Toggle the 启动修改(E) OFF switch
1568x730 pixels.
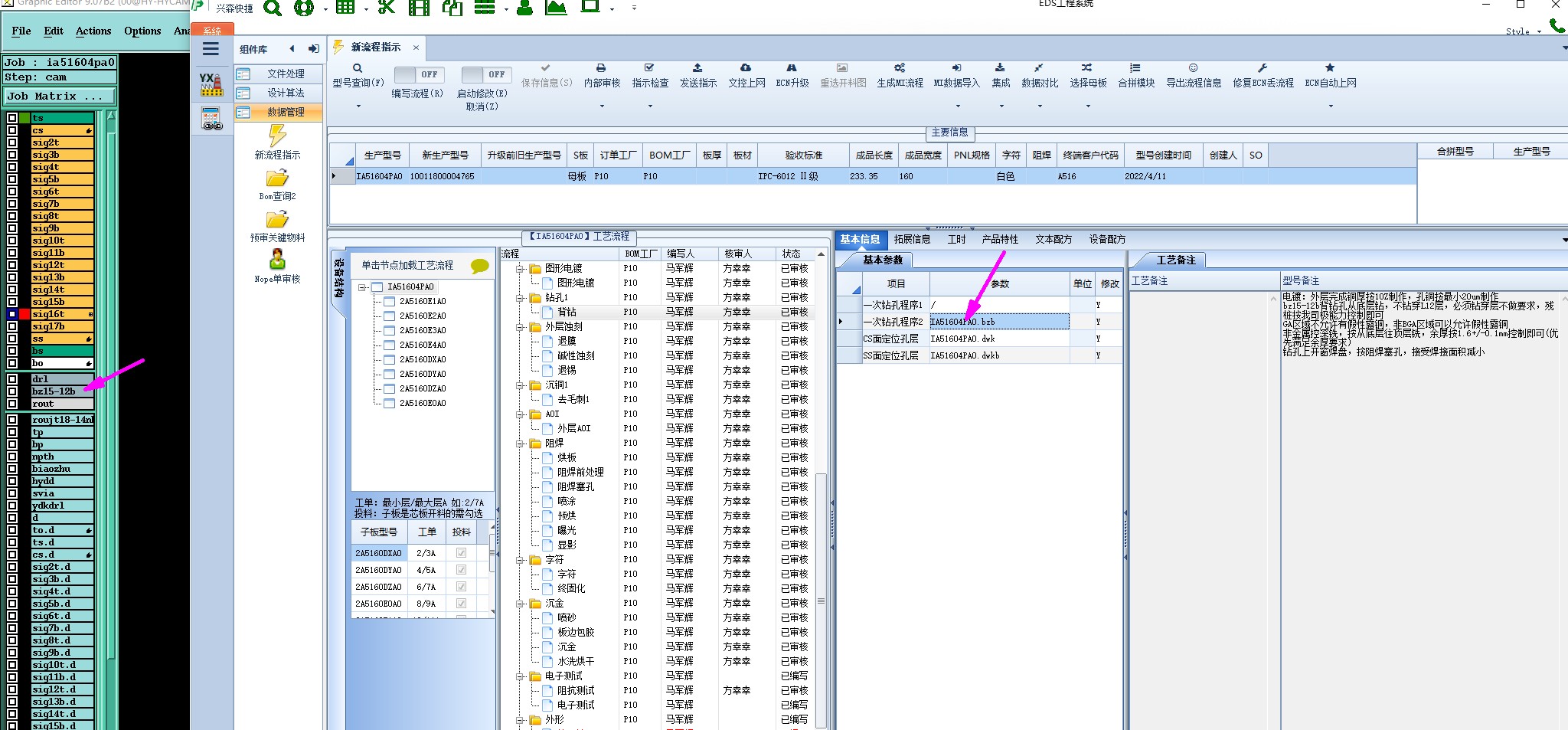[485, 74]
